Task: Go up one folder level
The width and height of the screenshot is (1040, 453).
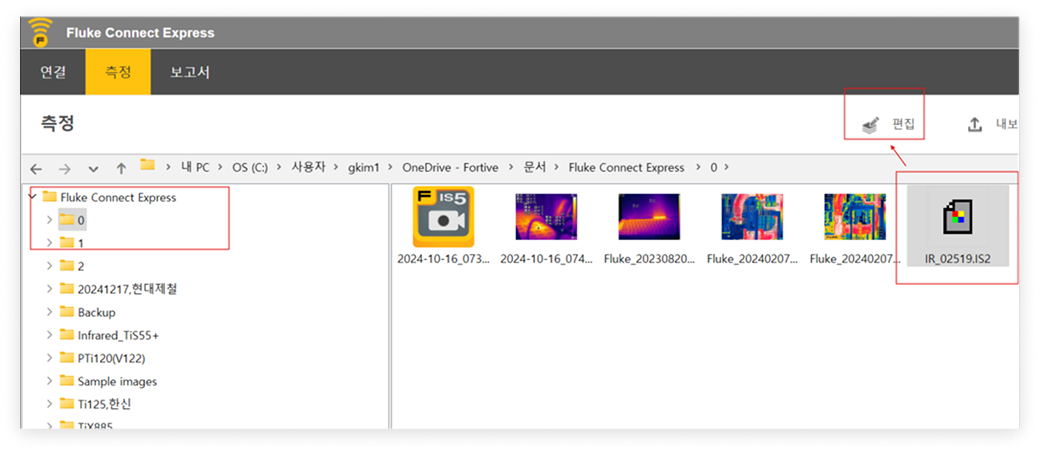Action: click(x=121, y=168)
